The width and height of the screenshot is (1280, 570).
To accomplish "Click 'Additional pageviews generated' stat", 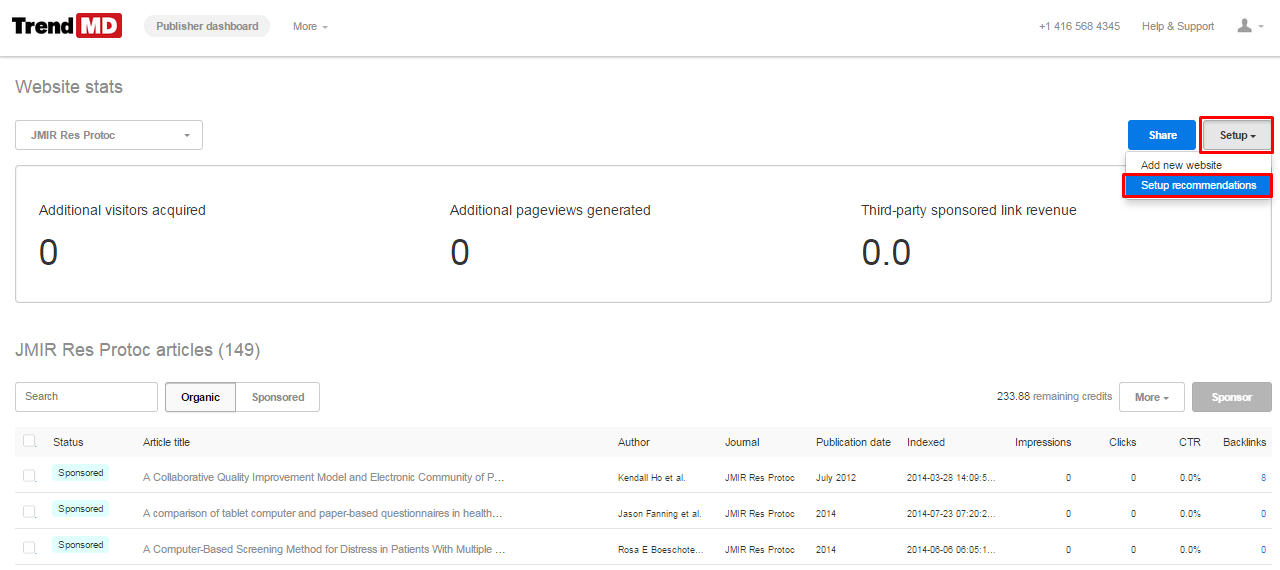I will coord(550,210).
